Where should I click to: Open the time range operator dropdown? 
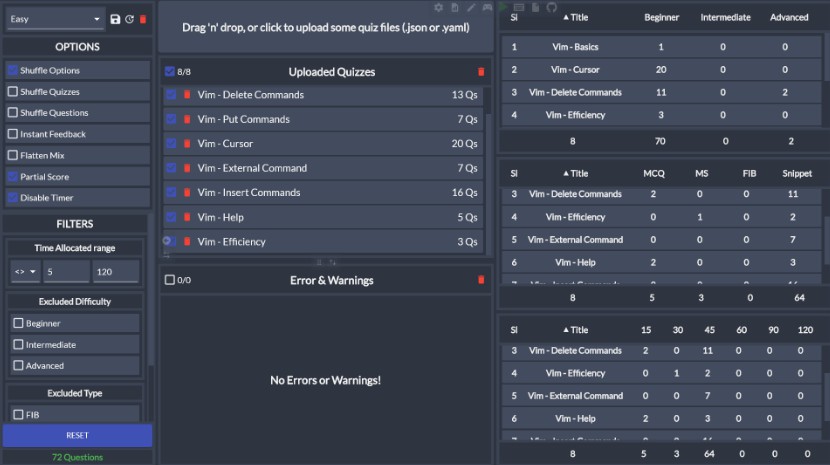pyautogui.click(x=24, y=272)
